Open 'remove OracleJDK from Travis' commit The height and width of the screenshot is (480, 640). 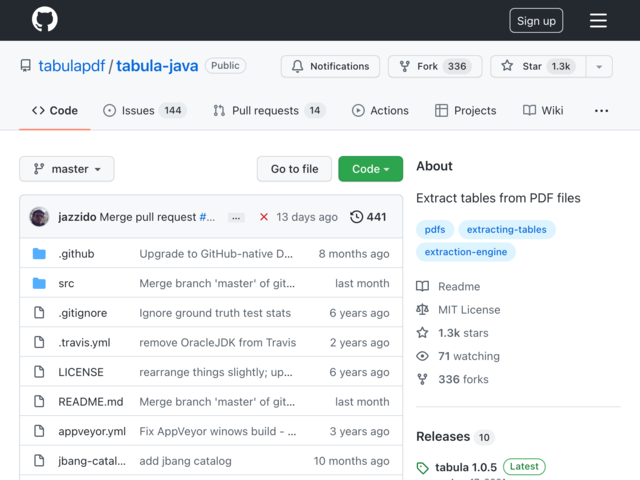point(218,342)
